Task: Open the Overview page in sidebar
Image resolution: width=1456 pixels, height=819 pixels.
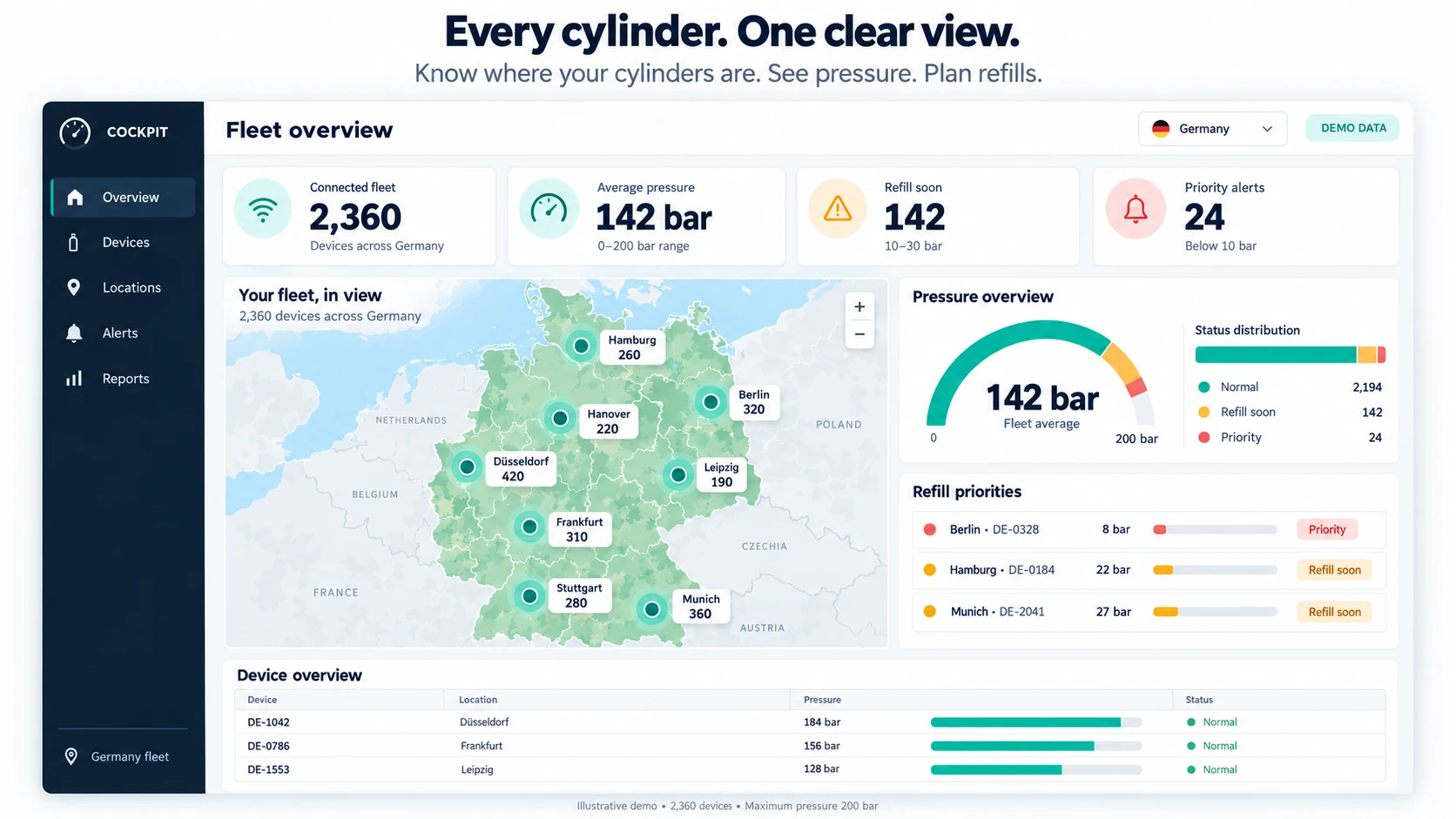Action: 123,198
